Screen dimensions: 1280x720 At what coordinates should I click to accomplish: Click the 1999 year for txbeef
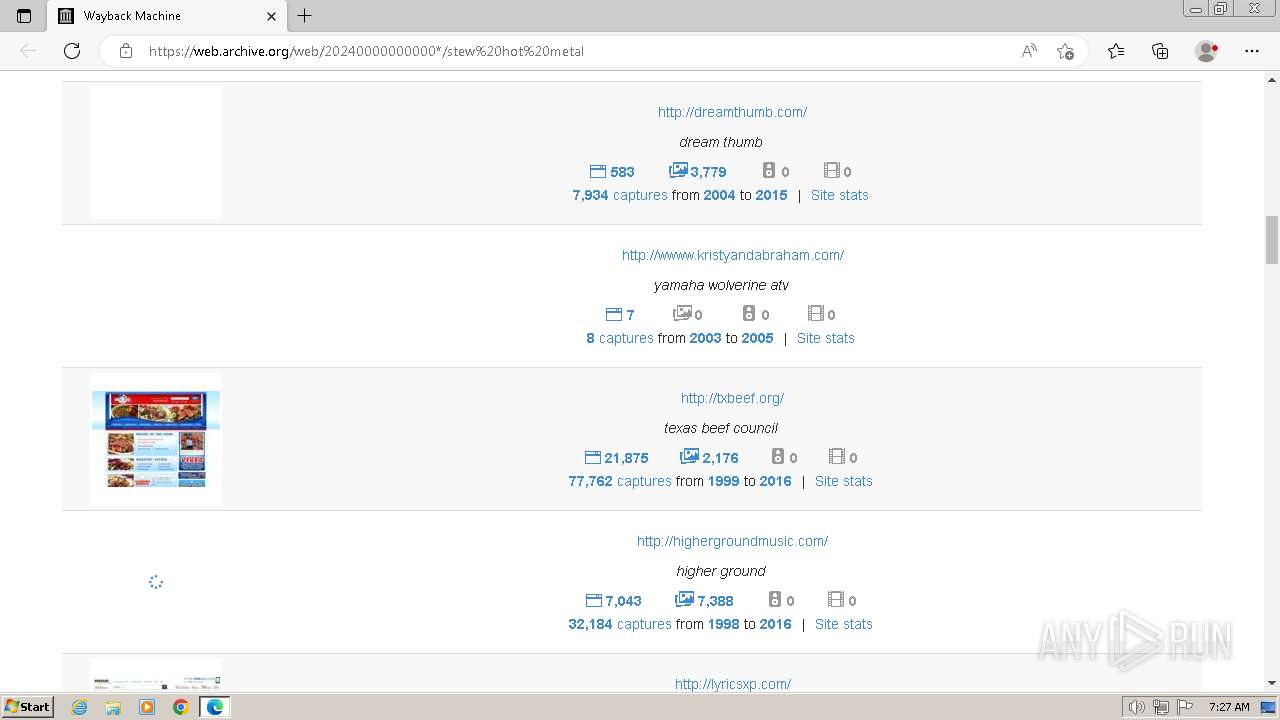coord(723,481)
